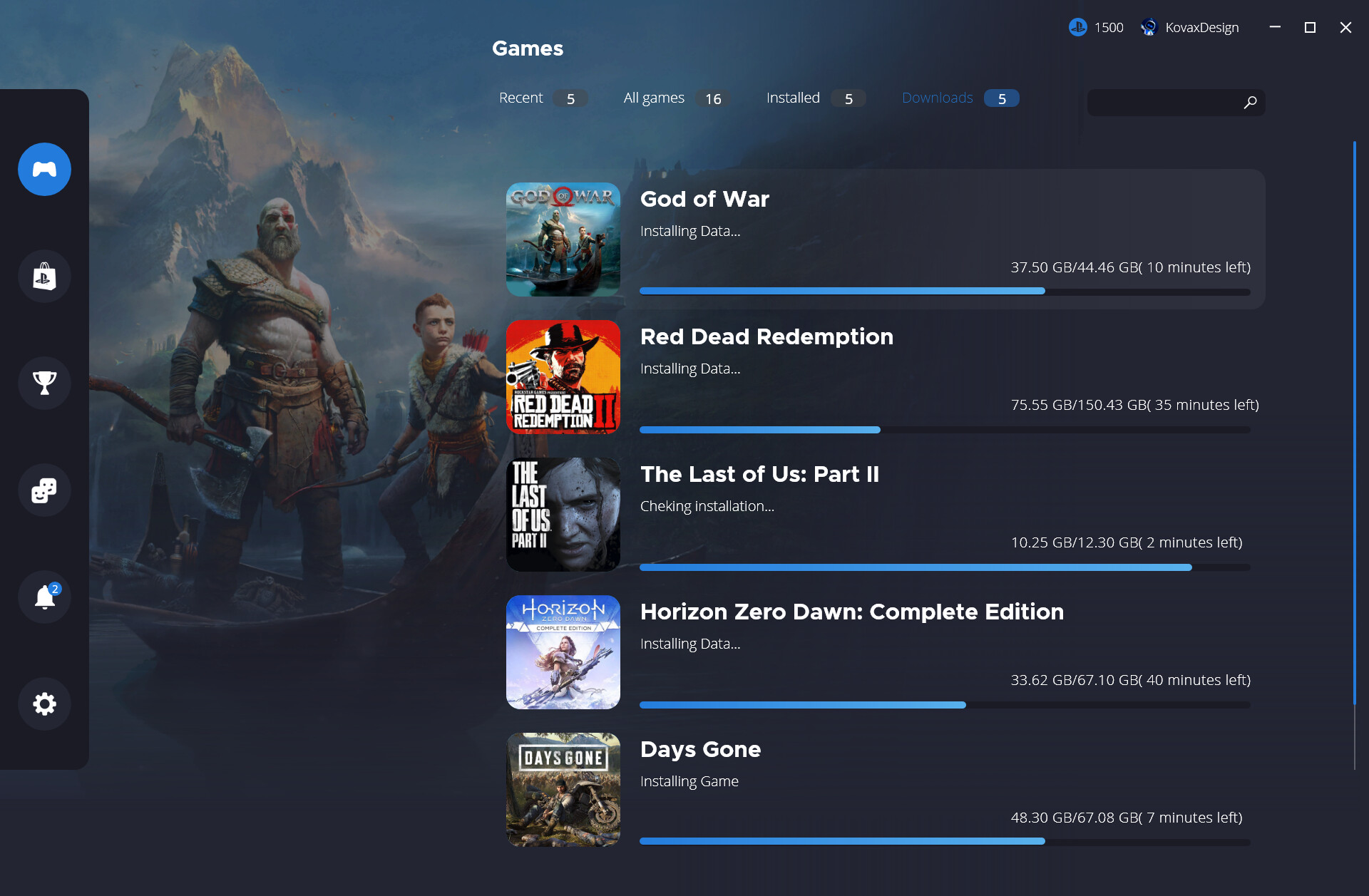The image size is (1369, 896).
Task: Open the Trophies sidebar icon
Action: click(x=44, y=383)
